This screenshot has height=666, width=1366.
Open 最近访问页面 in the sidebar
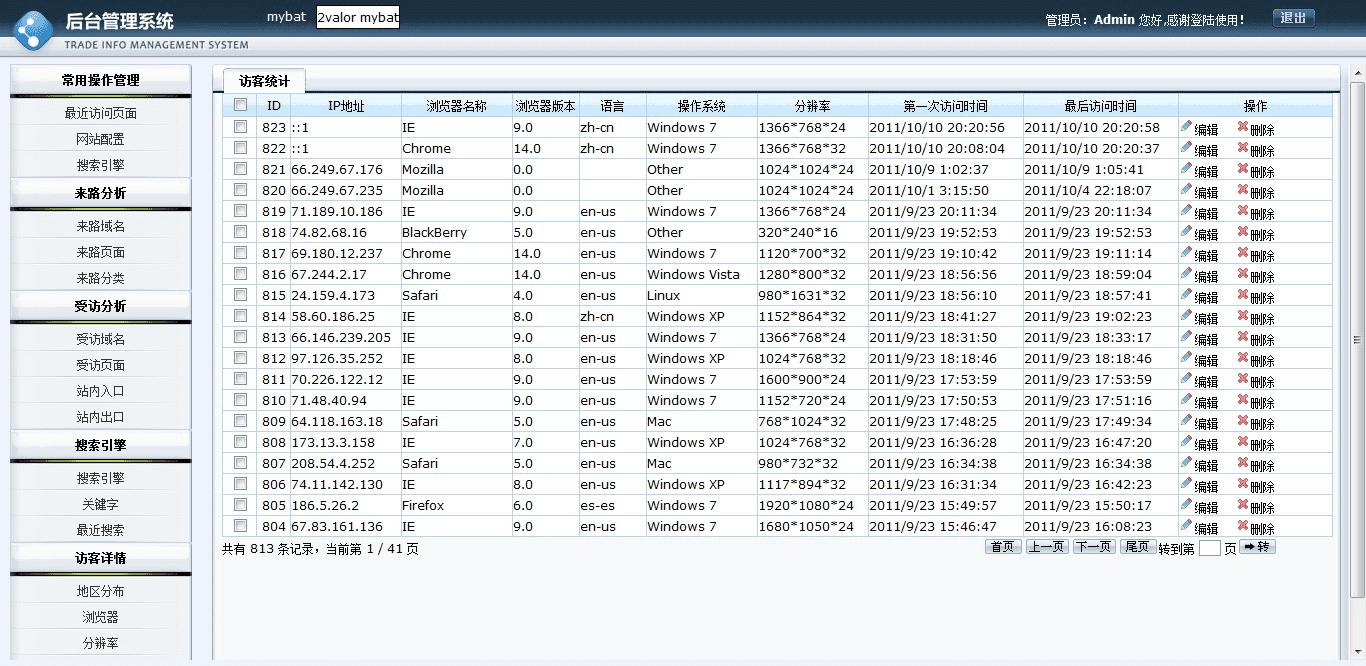click(x=100, y=114)
